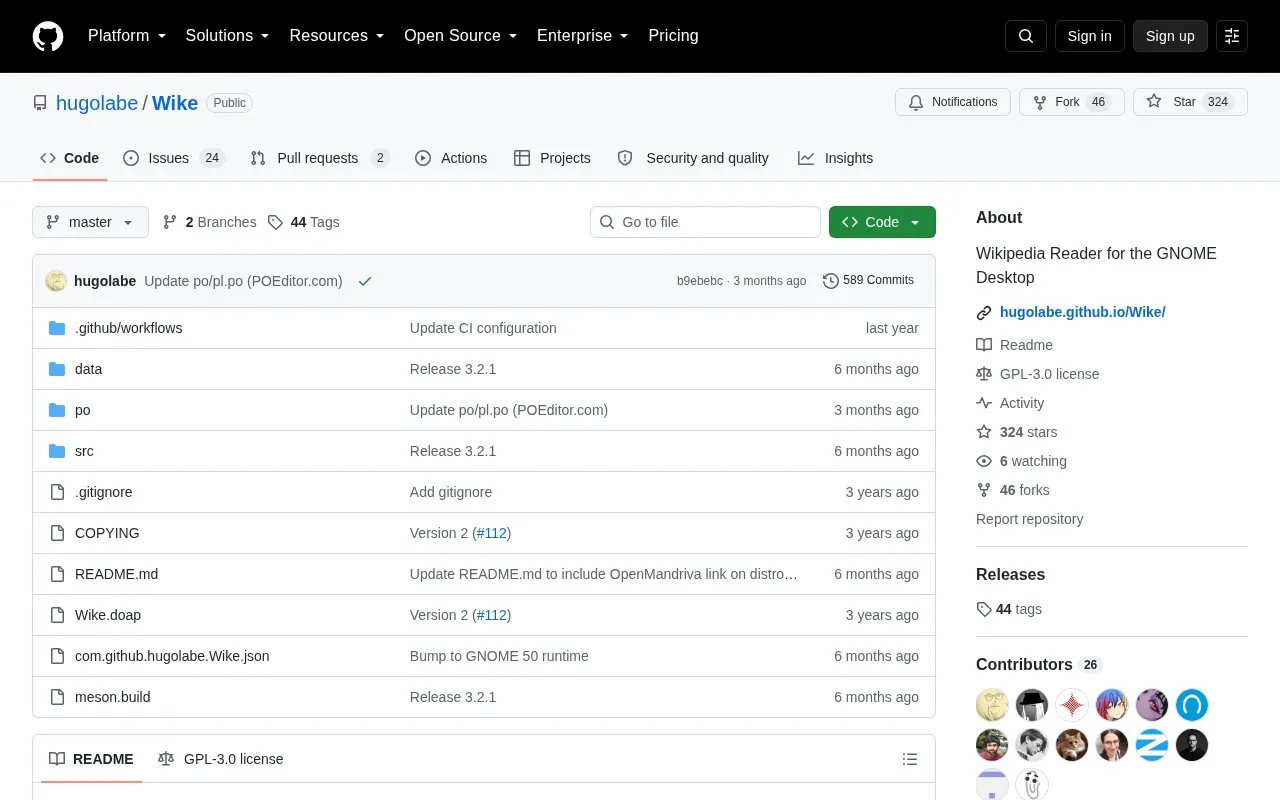This screenshot has width=1280, height=800.
Task: Open the Projects tab
Action: click(x=552, y=158)
